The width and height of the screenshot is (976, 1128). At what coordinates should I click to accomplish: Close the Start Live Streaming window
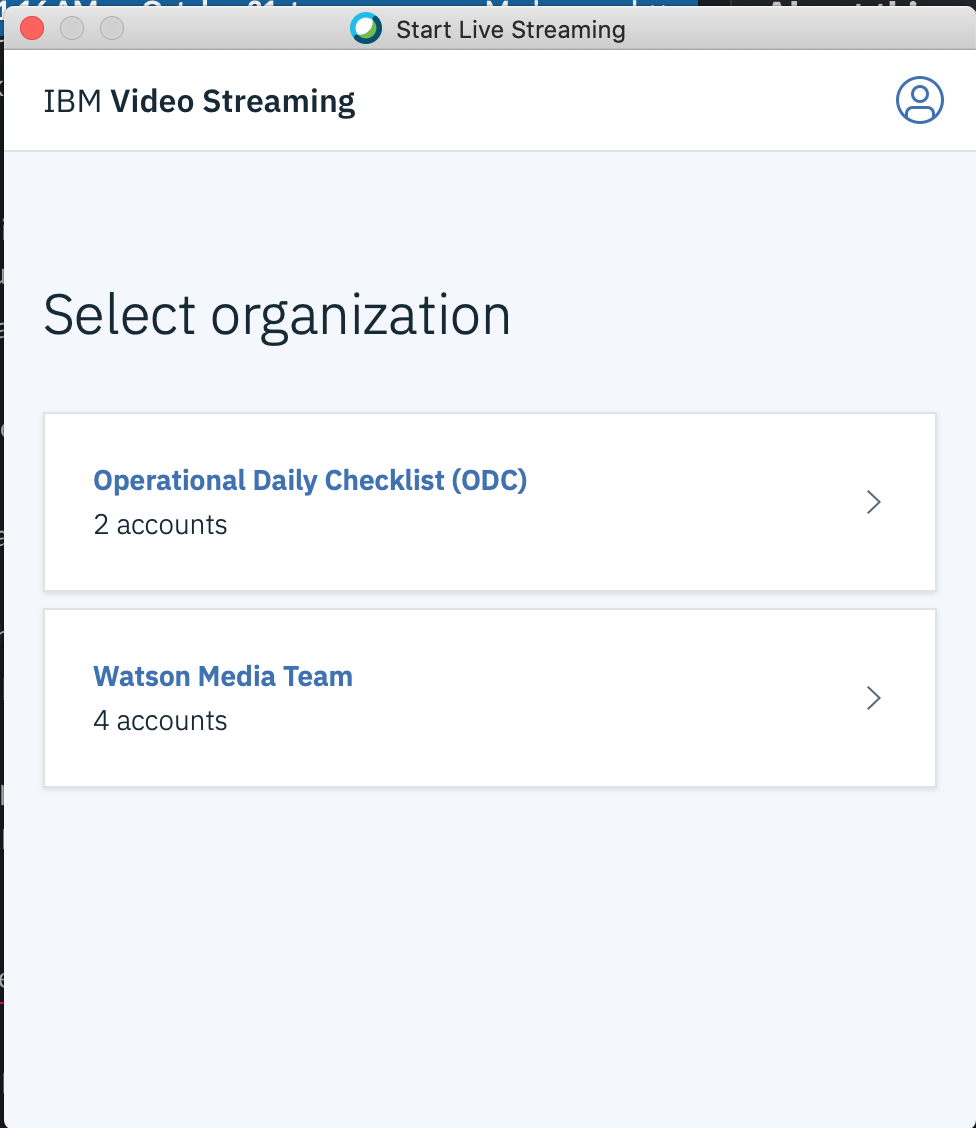pyautogui.click(x=32, y=29)
